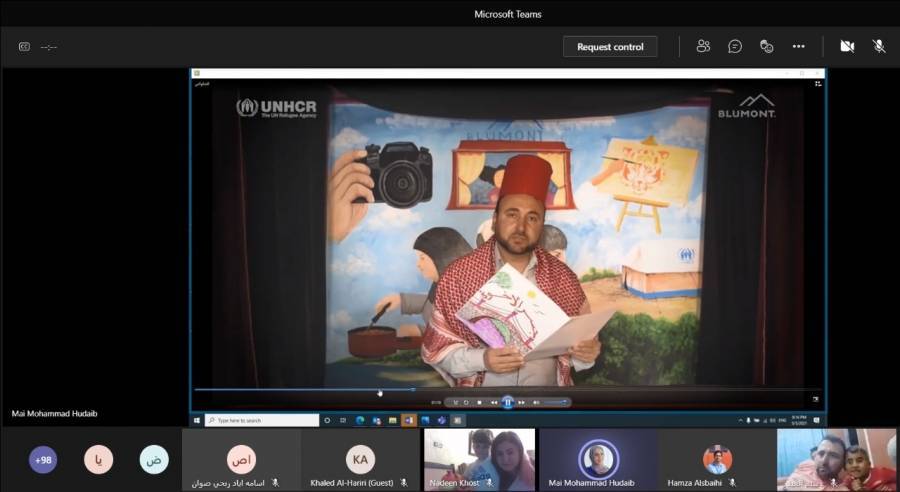
Task: Show the participants panel
Action: [x=703, y=46]
